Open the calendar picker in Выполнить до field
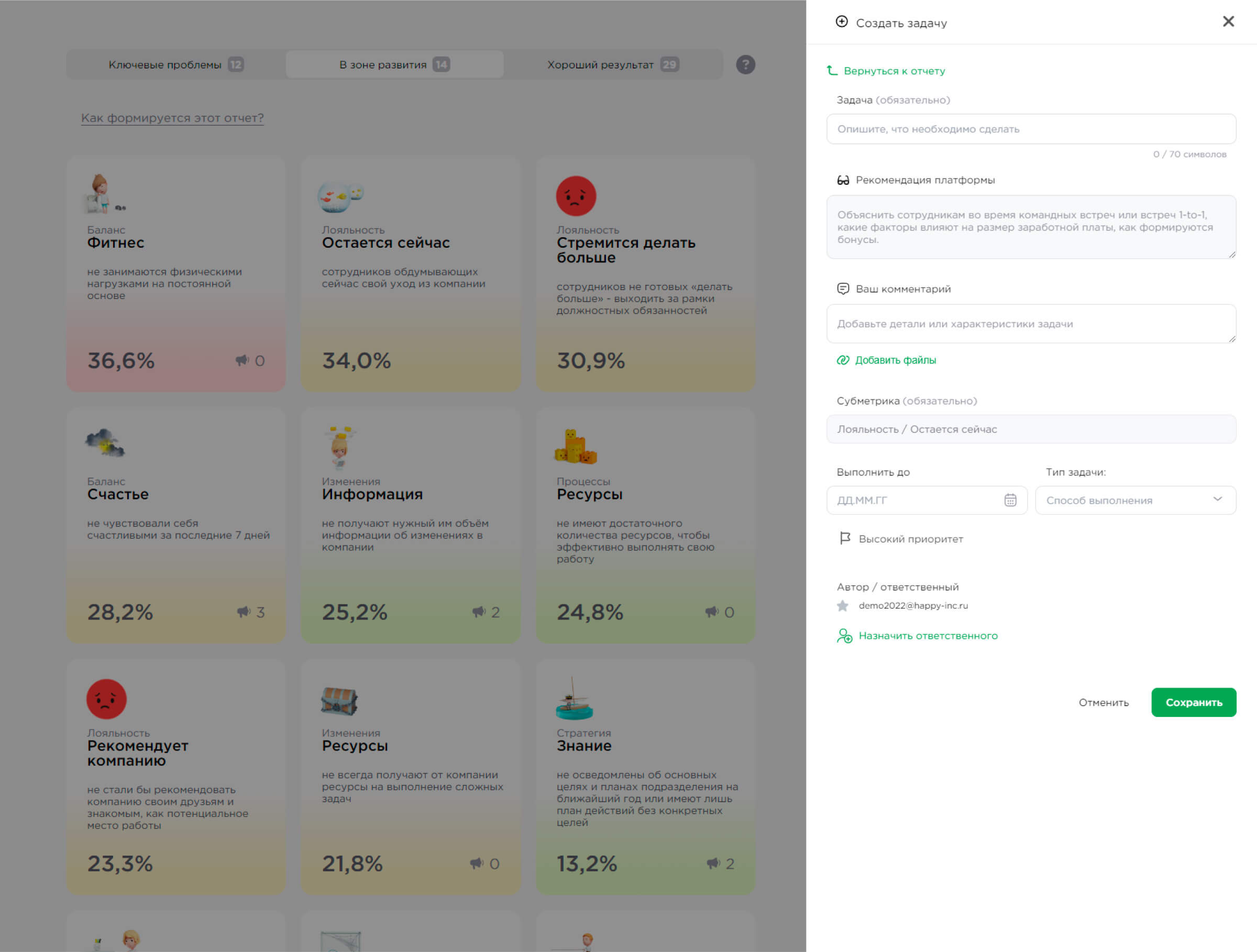The height and width of the screenshot is (952, 1257). (1010, 500)
